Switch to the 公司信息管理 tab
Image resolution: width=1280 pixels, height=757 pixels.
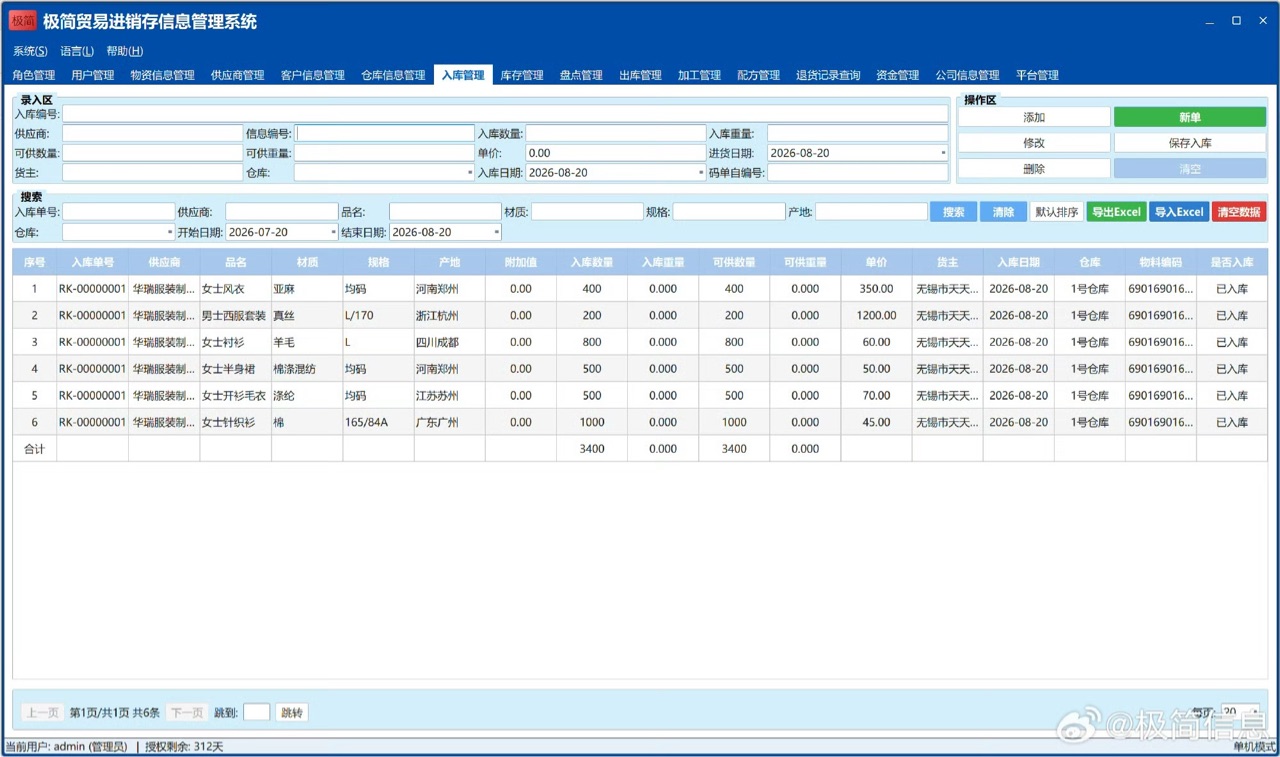(967, 75)
